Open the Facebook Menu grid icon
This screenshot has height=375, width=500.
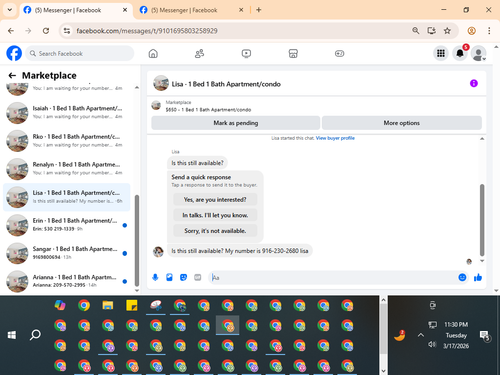tap(441, 53)
